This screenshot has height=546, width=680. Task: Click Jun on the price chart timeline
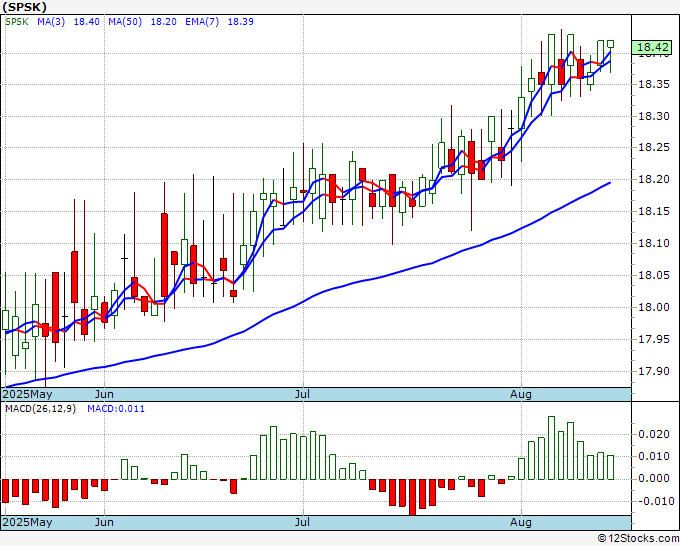(x=104, y=395)
